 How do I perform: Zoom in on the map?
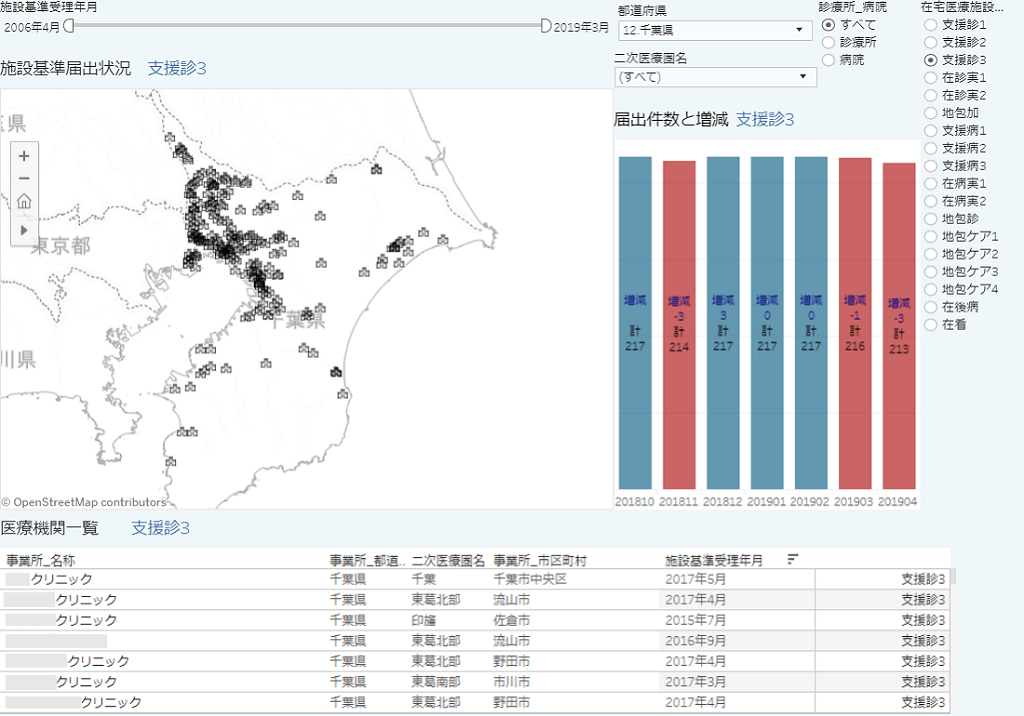(x=24, y=156)
